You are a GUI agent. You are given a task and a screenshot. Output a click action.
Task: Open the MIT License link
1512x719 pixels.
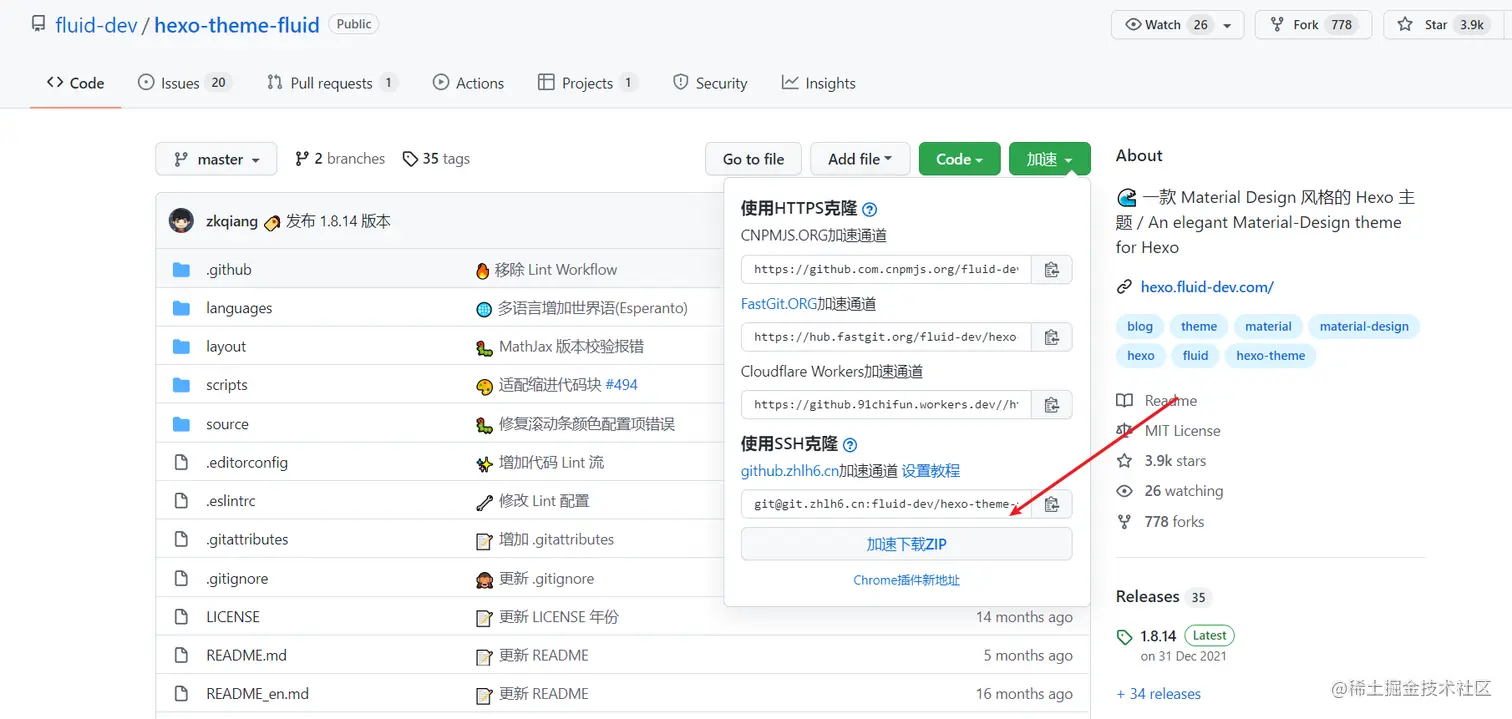point(1183,431)
